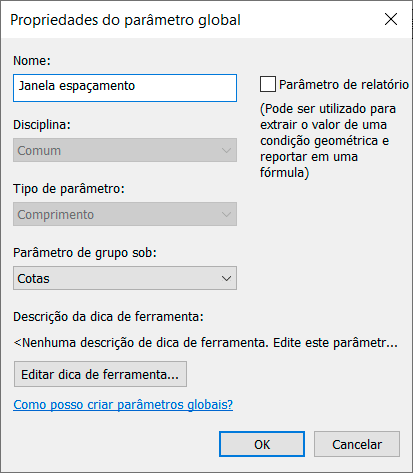This screenshot has height=473, width=413.
Task: Open the Tipo de parâmetro Comprimento dropdown
Action: (x=125, y=214)
